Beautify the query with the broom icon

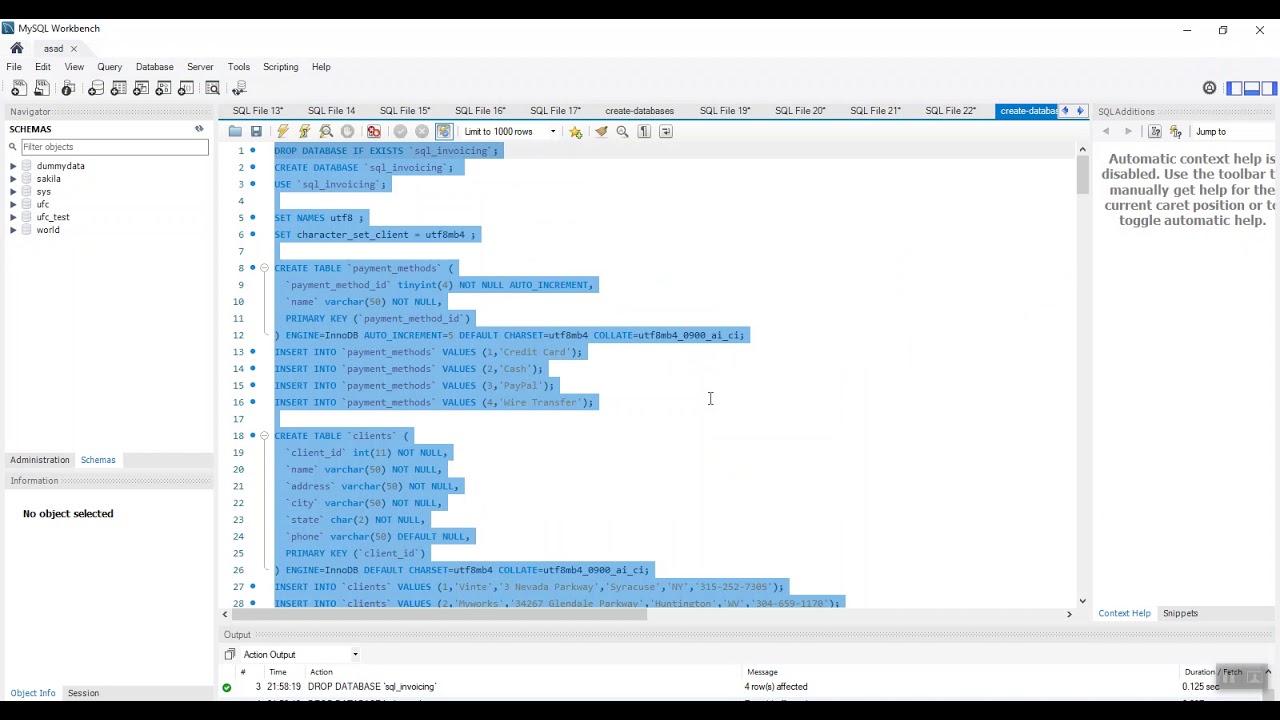pos(601,131)
